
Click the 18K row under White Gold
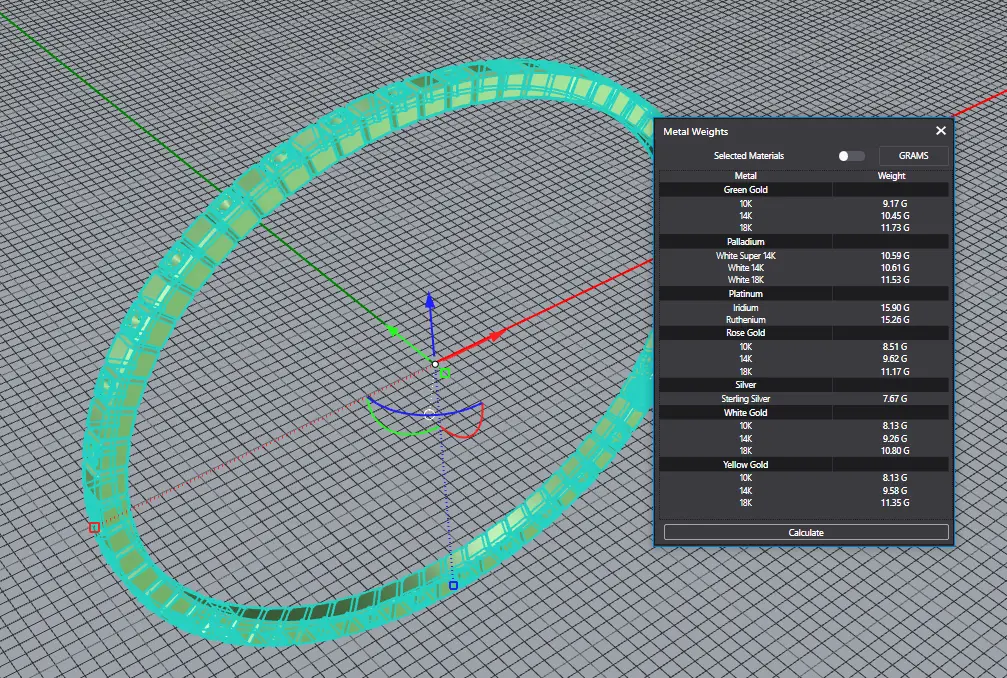(804, 451)
